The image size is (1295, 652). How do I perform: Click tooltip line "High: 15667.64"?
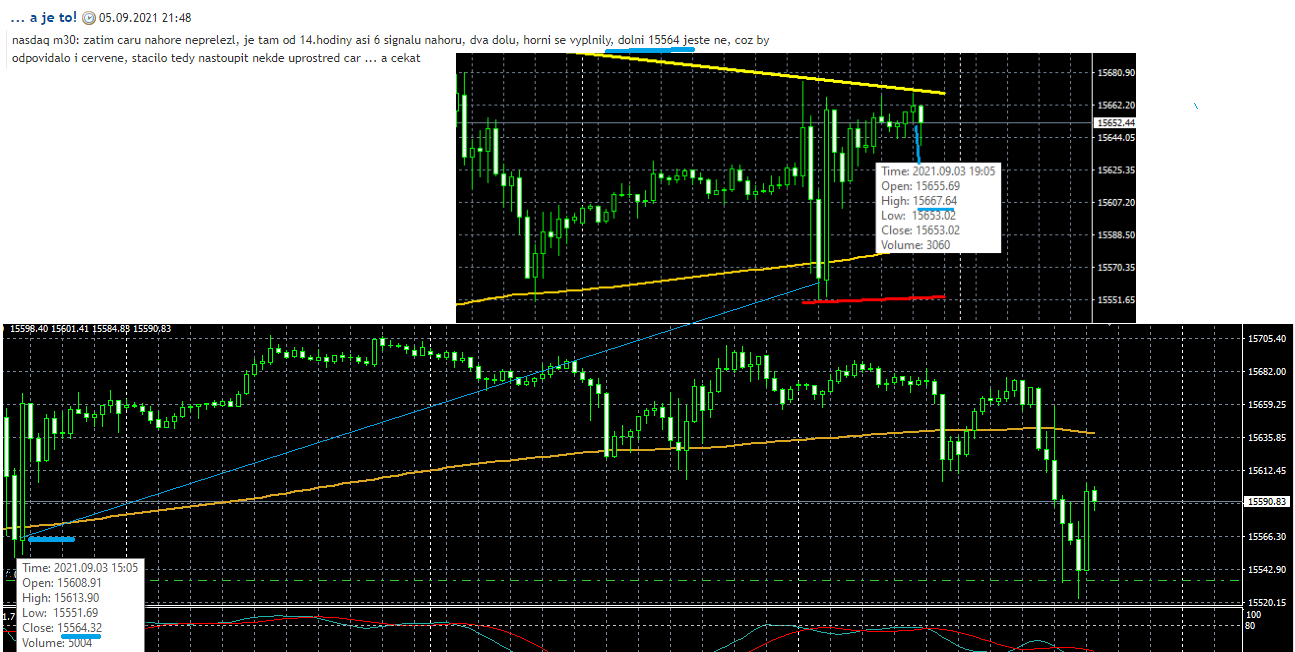click(919, 201)
